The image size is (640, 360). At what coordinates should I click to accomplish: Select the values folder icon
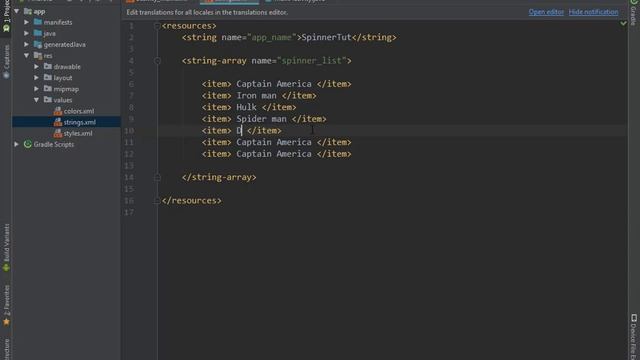point(48,100)
